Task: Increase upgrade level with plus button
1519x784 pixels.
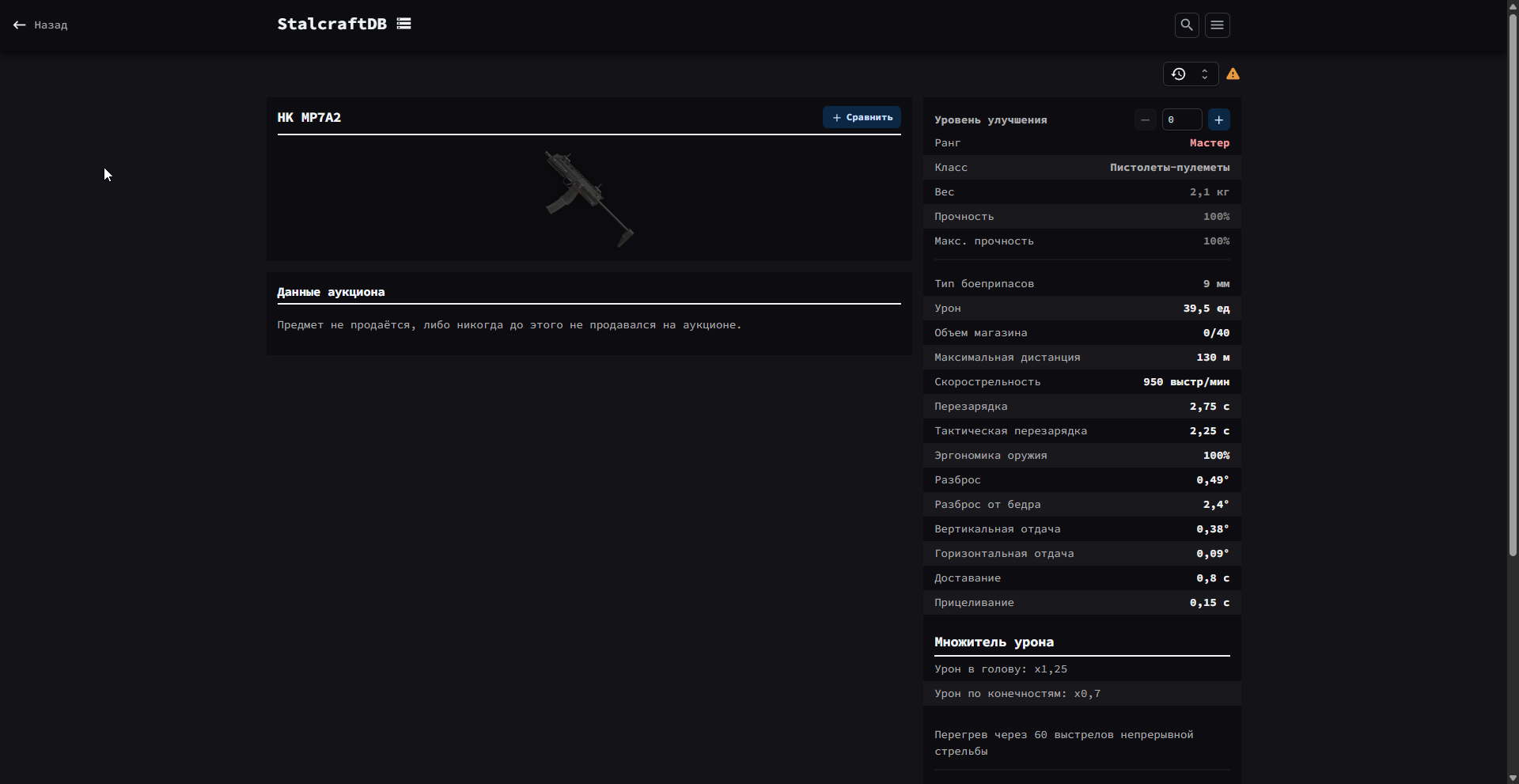Action: click(x=1218, y=119)
